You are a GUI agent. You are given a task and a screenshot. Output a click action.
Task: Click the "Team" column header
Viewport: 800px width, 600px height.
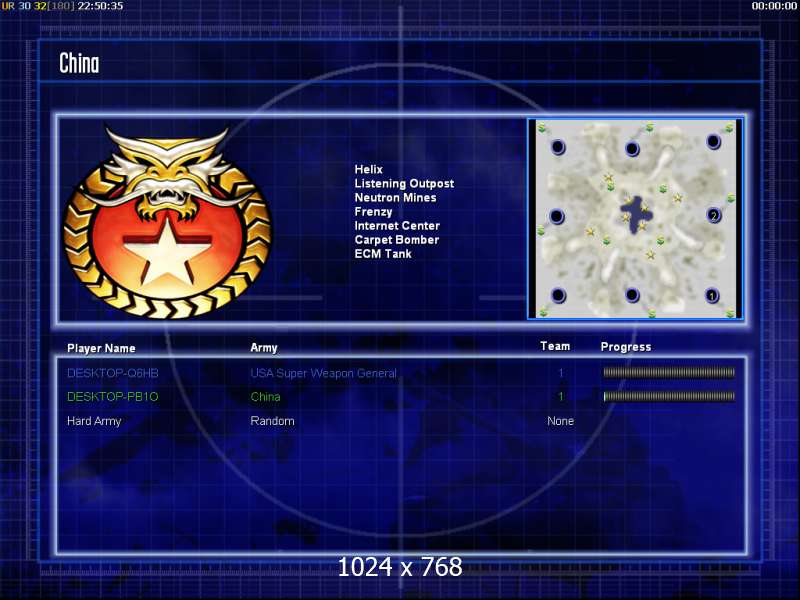[555, 346]
